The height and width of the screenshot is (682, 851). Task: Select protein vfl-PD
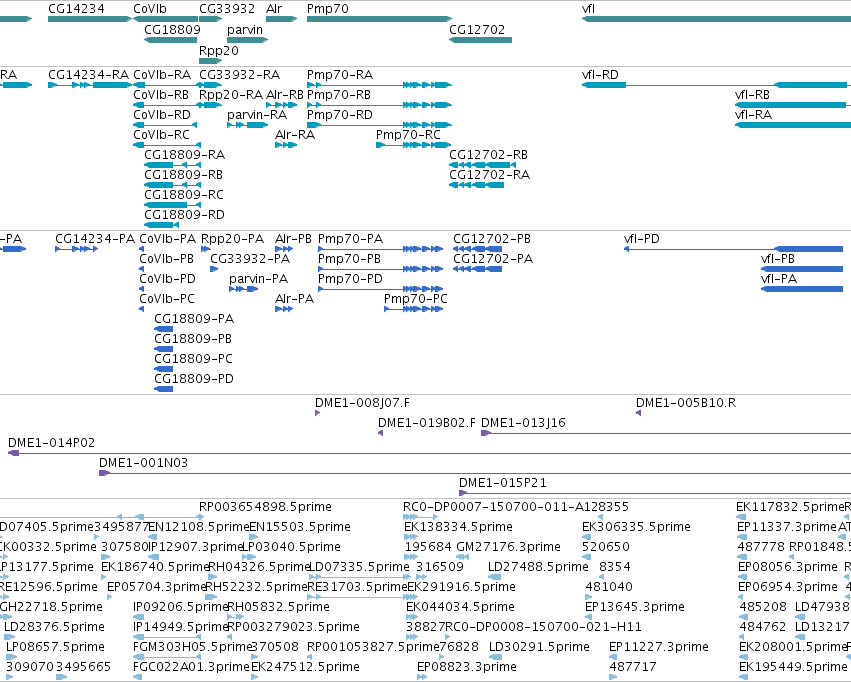pyautogui.click(x=642, y=239)
